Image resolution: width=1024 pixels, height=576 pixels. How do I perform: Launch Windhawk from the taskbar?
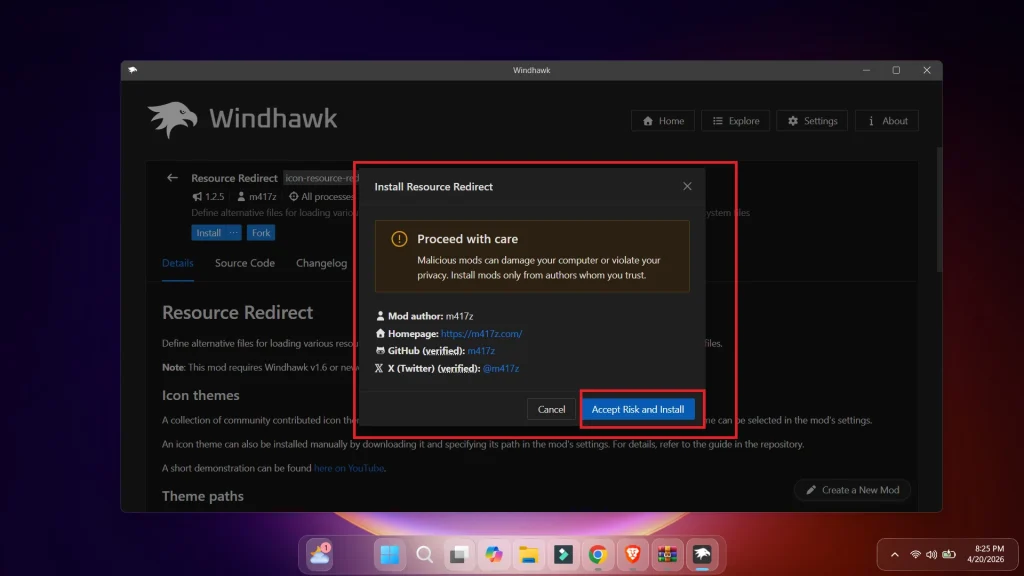(700, 554)
